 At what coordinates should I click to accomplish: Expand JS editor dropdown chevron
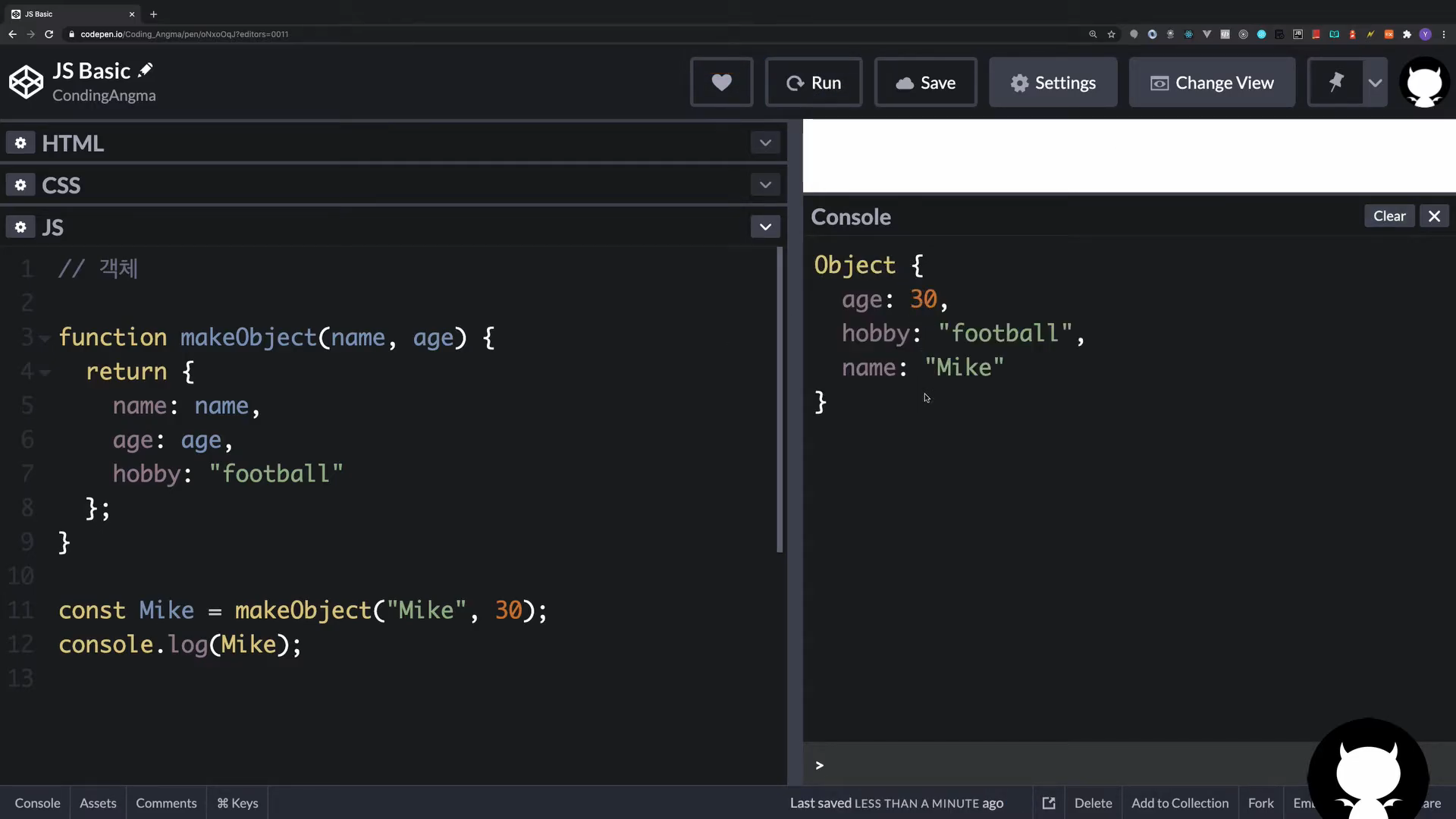[765, 227]
